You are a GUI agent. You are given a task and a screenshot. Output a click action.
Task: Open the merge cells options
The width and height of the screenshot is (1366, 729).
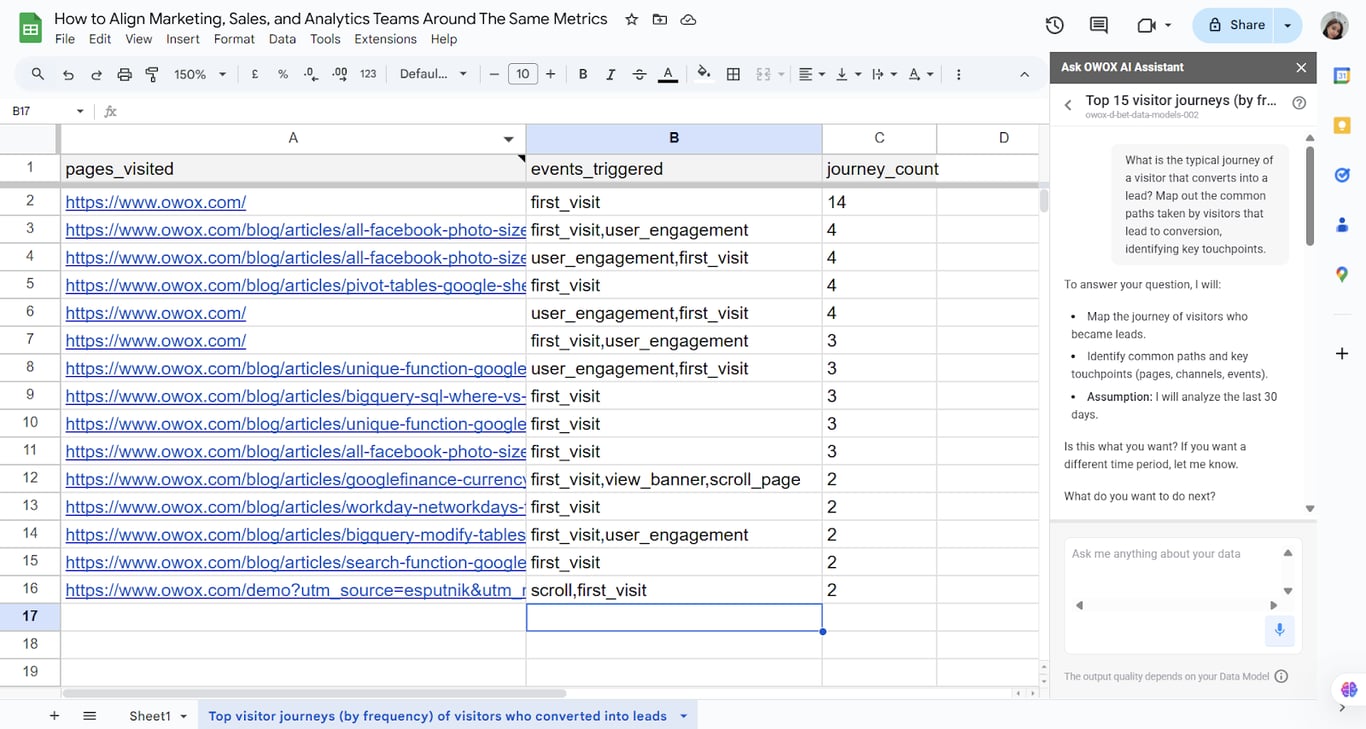768,74
